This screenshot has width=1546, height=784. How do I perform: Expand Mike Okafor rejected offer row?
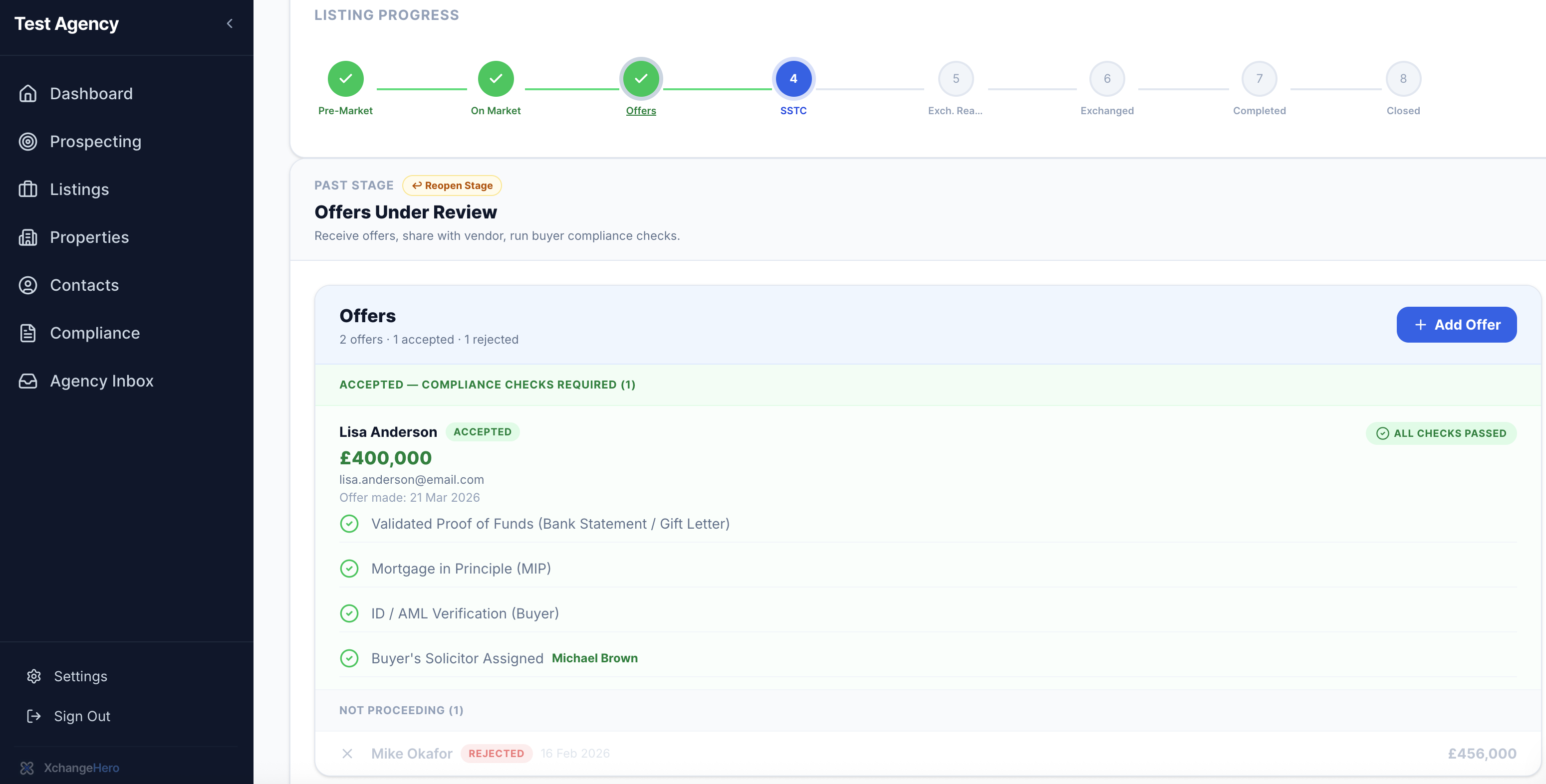click(x=411, y=754)
